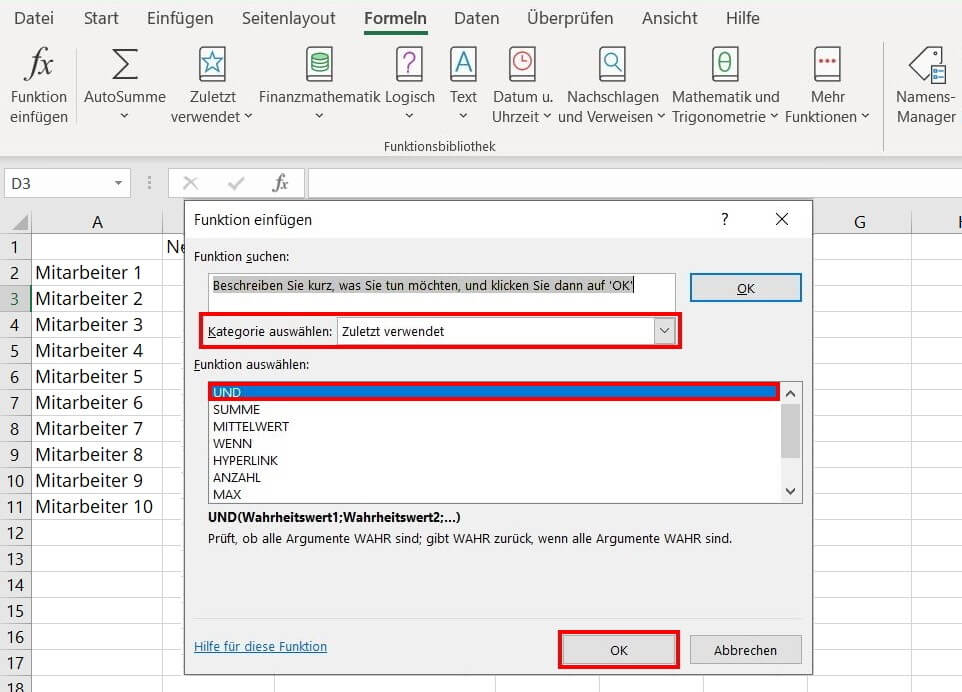Click the Funktion suchen description field
Screen dimensions: 962x692
coord(442,292)
